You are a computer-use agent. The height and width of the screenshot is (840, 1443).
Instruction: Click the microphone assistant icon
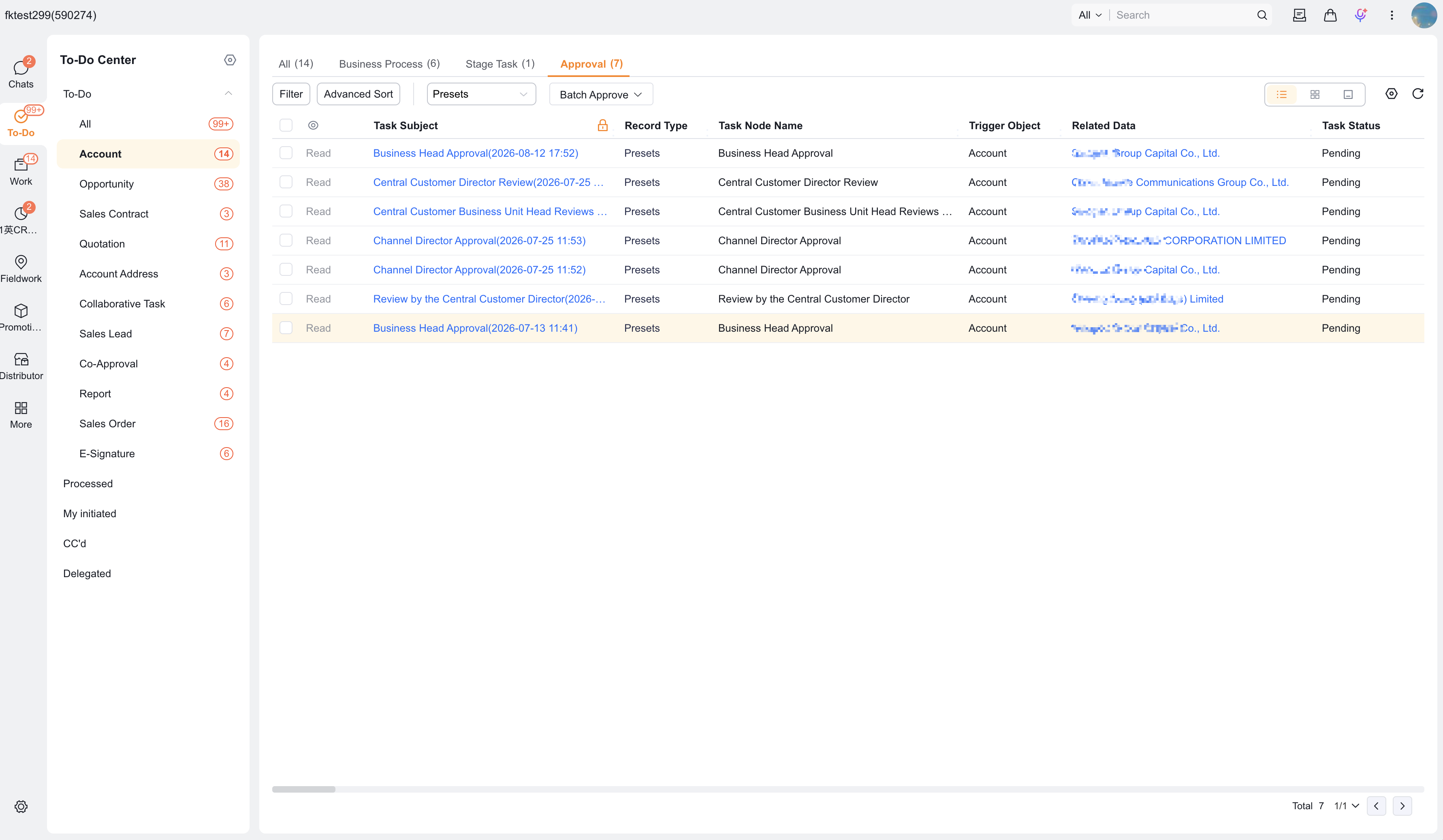tap(1360, 15)
